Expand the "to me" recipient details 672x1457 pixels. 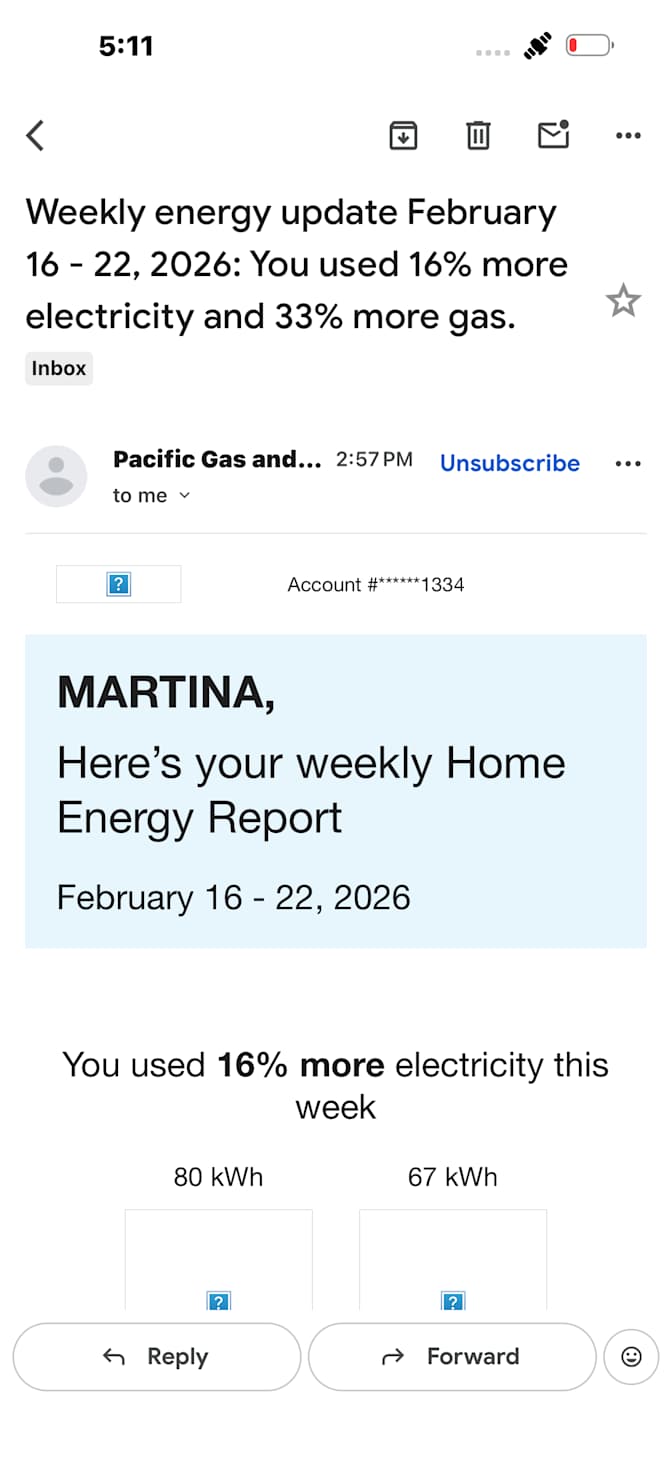click(151, 495)
